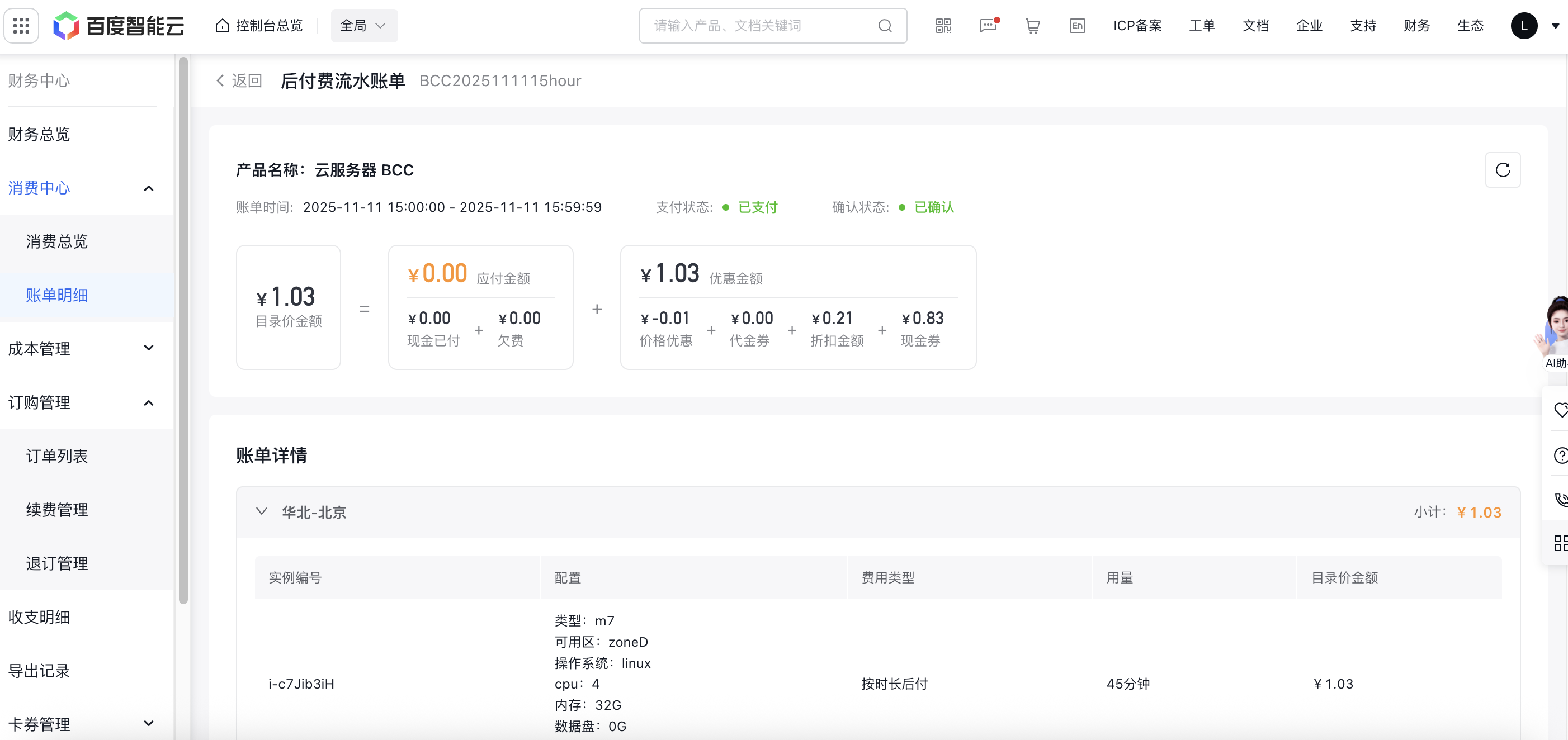Open 财务 menu
The height and width of the screenshot is (740, 1568).
tap(1416, 26)
